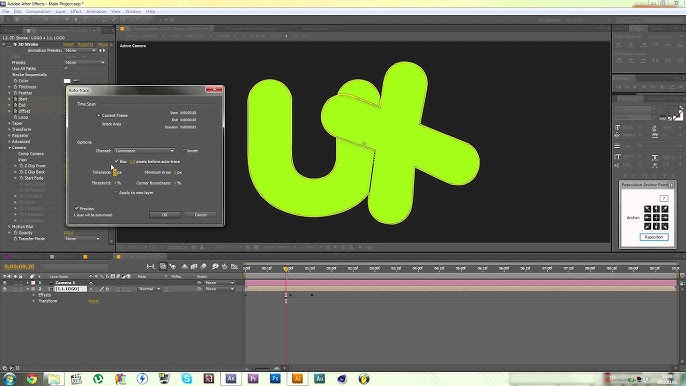Click OK in the Auto-trace dialog

click(165, 215)
